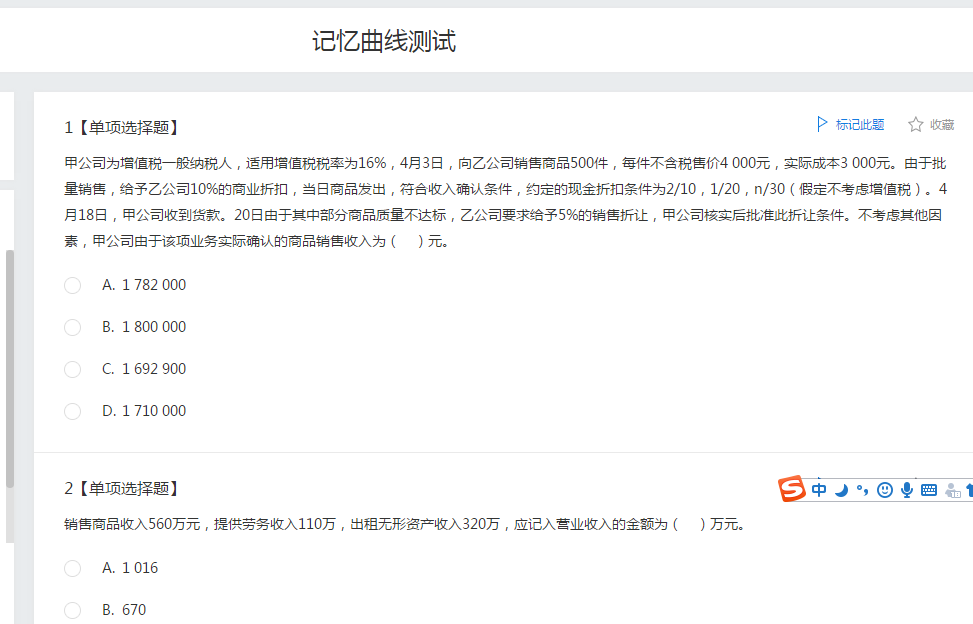Click the flag icon beside 标记此题

[822, 123]
